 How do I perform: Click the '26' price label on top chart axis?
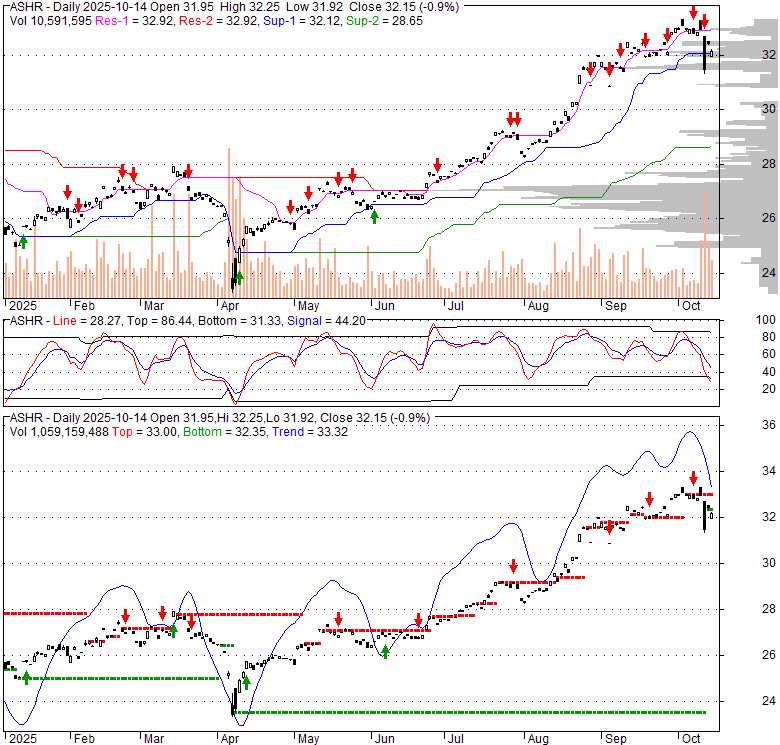[769, 218]
